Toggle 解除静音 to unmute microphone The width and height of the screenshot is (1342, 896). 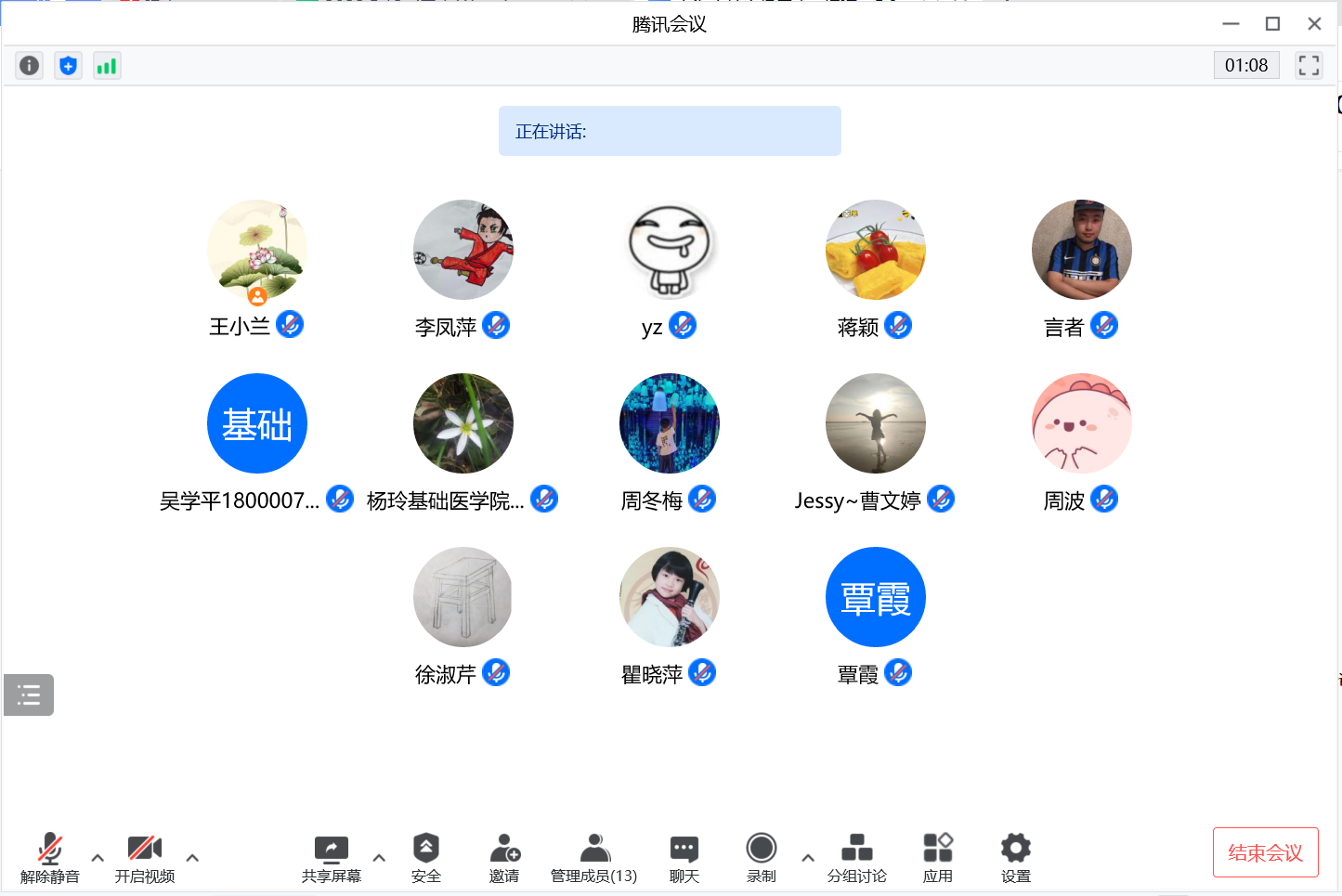pyautogui.click(x=50, y=857)
